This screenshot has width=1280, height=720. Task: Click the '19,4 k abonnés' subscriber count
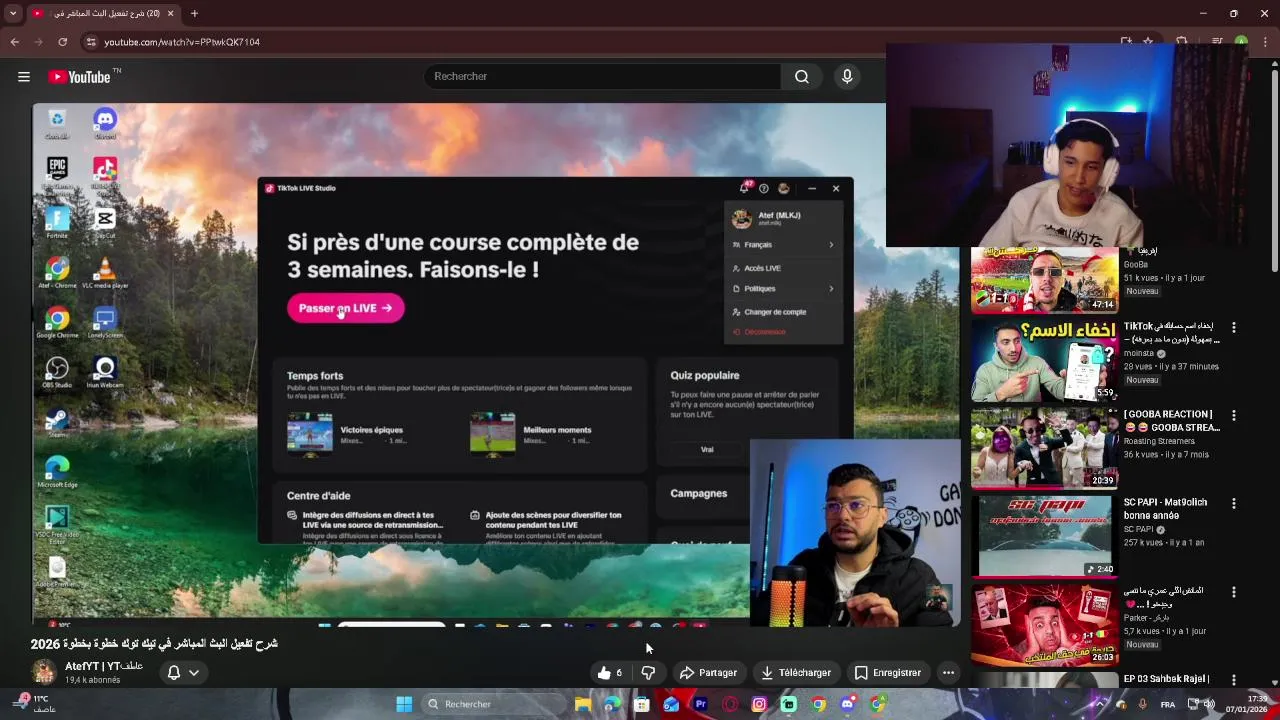pyautogui.click(x=92, y=680)
